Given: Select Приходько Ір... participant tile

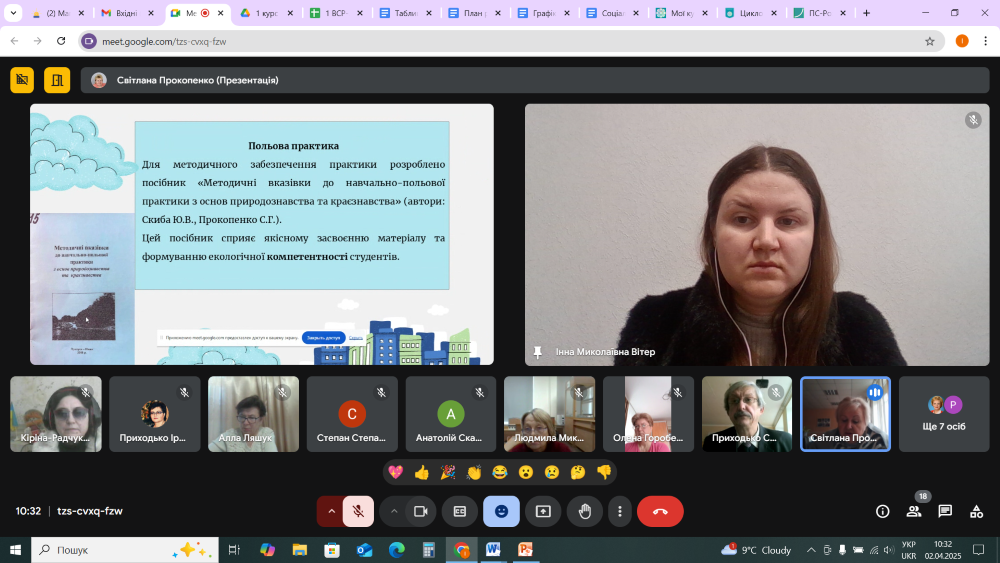Looking at the screenshot, I should coord(155,414).
